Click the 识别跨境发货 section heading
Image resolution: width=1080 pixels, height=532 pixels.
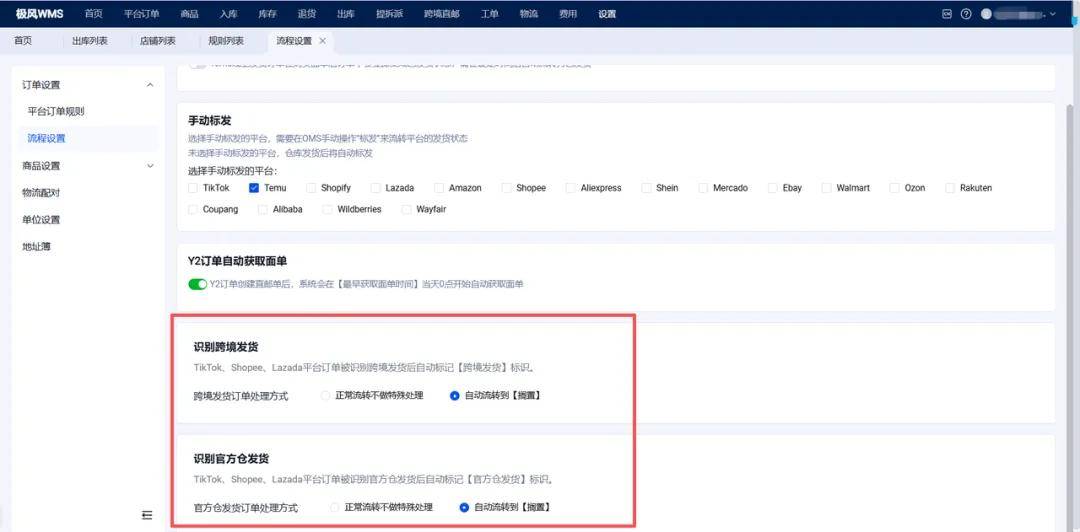(226, 347)
